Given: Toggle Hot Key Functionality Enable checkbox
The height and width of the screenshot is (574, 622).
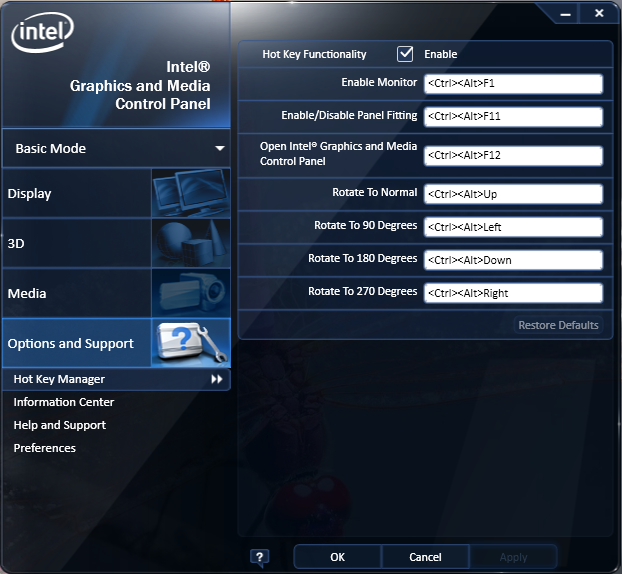Looking at the screenshot, I should 405,54.
